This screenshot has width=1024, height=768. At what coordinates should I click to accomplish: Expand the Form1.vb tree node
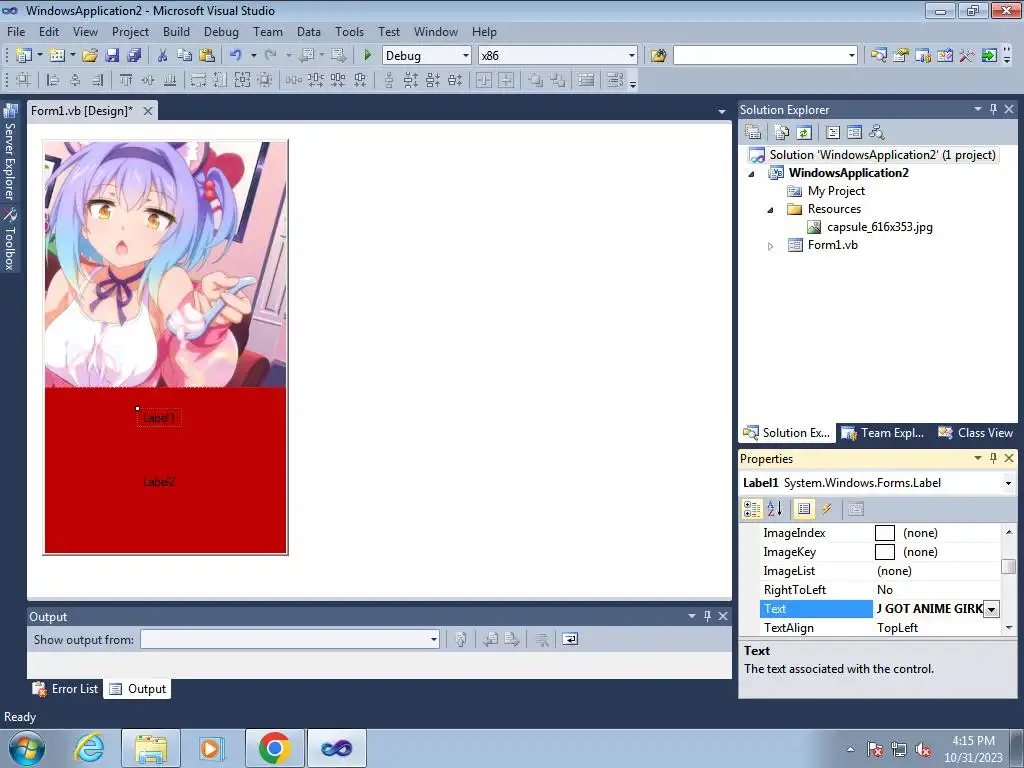tap(770, 246)
